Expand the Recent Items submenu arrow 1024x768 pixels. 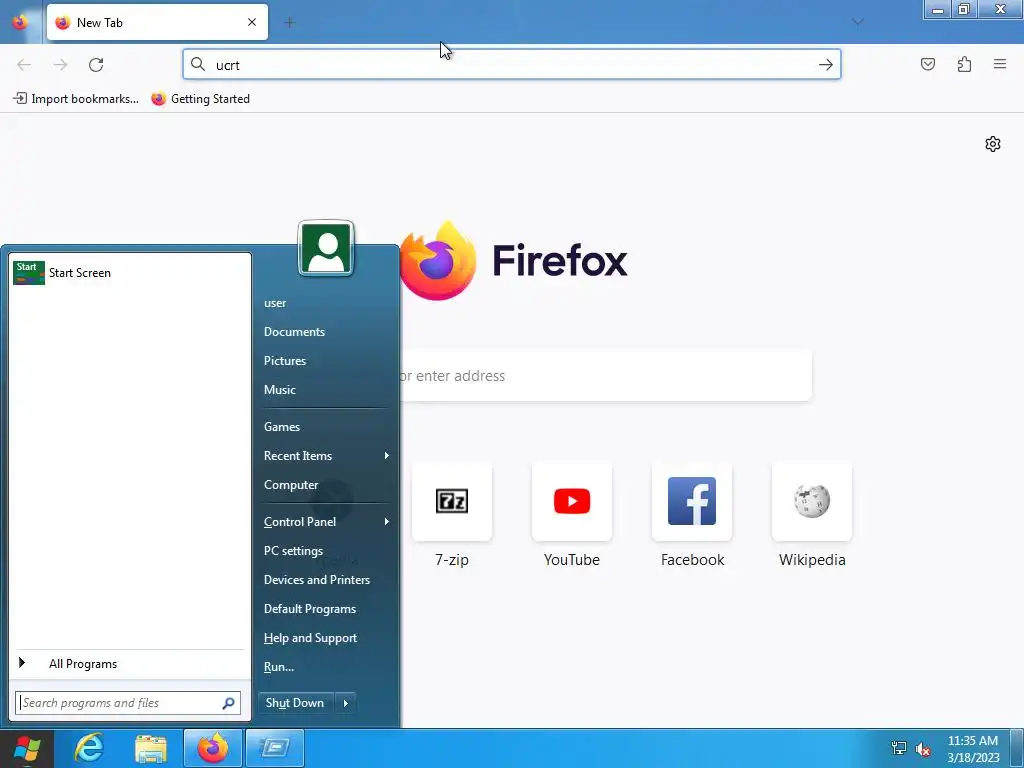tap(387, 456)
